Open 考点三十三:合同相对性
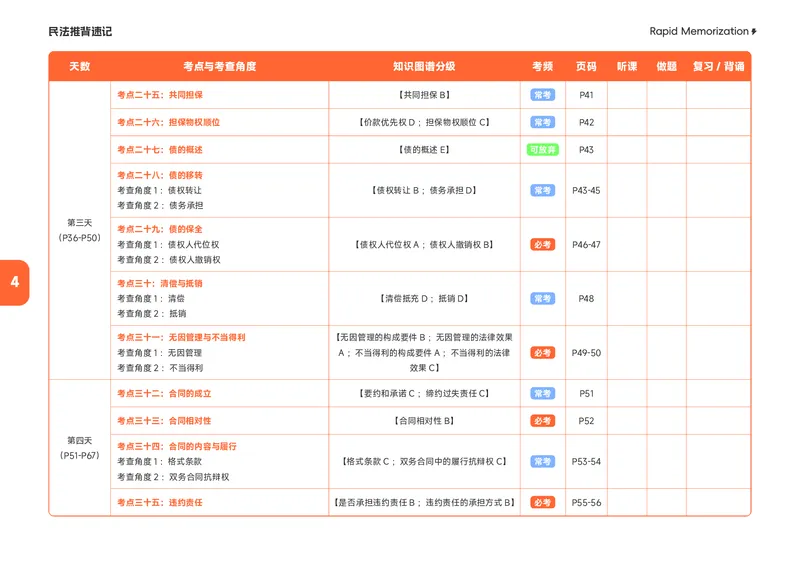800x566 pixels. [x=164, y=421]
